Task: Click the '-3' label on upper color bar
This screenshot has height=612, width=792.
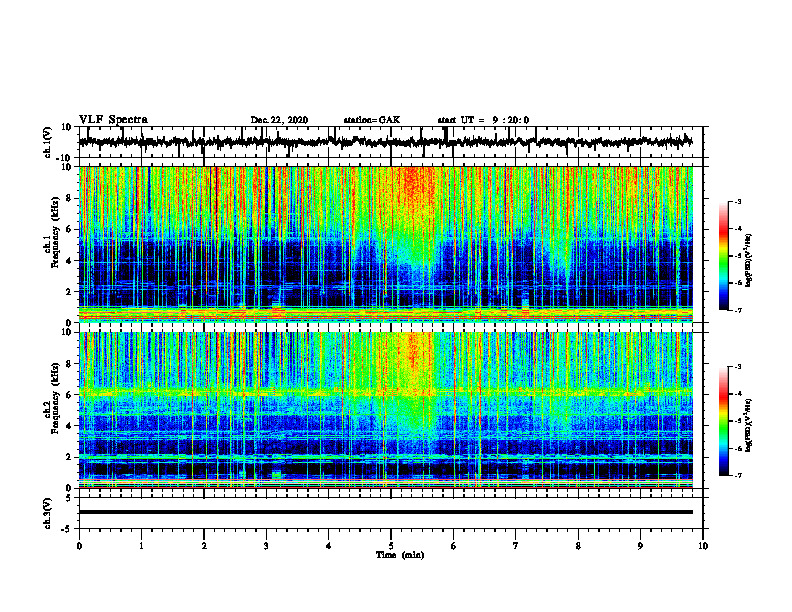Action: tap(737, 202)
